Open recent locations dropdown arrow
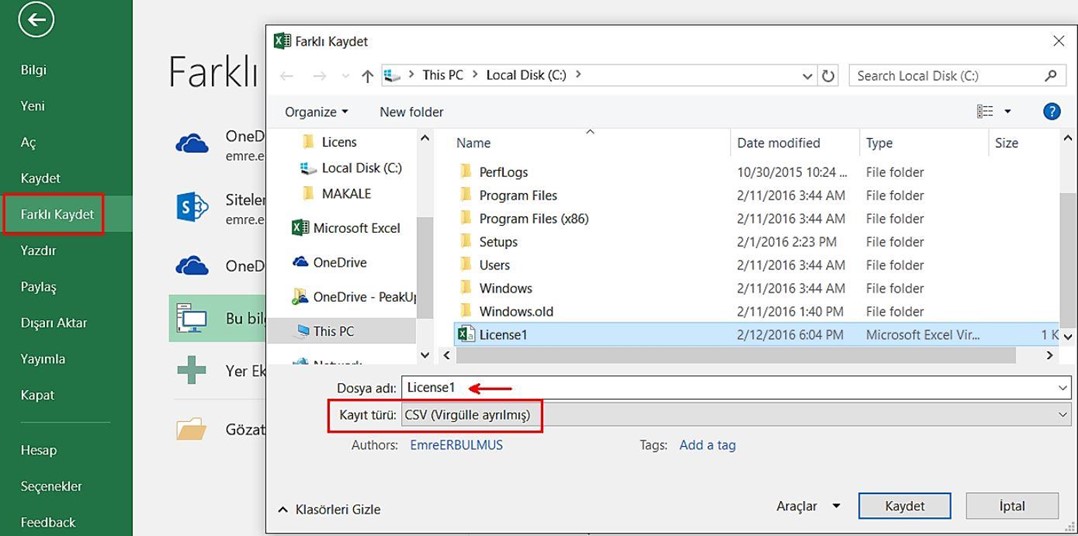Screen dimensions: 1078x536 [x=345, y=76]
